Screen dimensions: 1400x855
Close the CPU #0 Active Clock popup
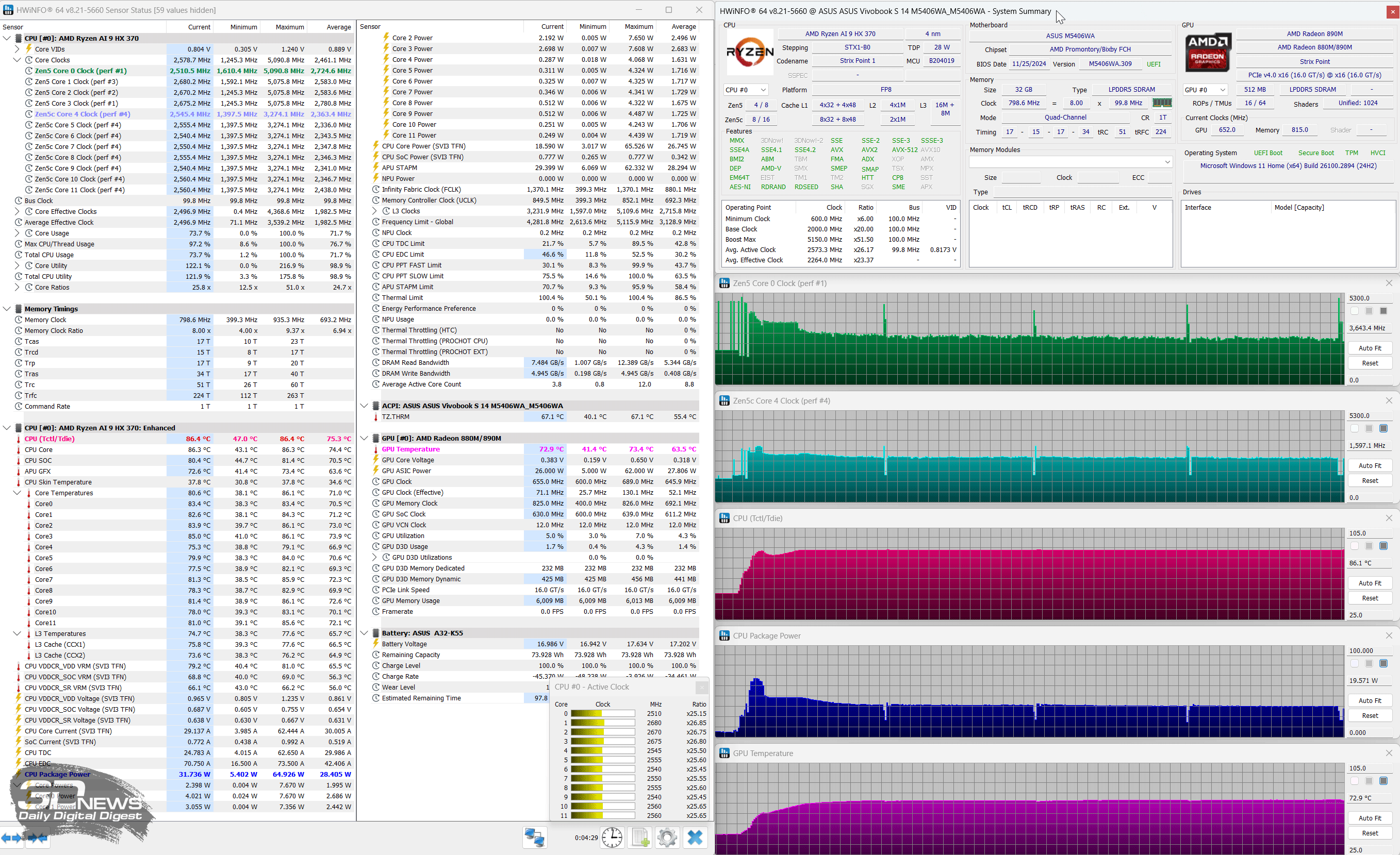pos(702,688)
